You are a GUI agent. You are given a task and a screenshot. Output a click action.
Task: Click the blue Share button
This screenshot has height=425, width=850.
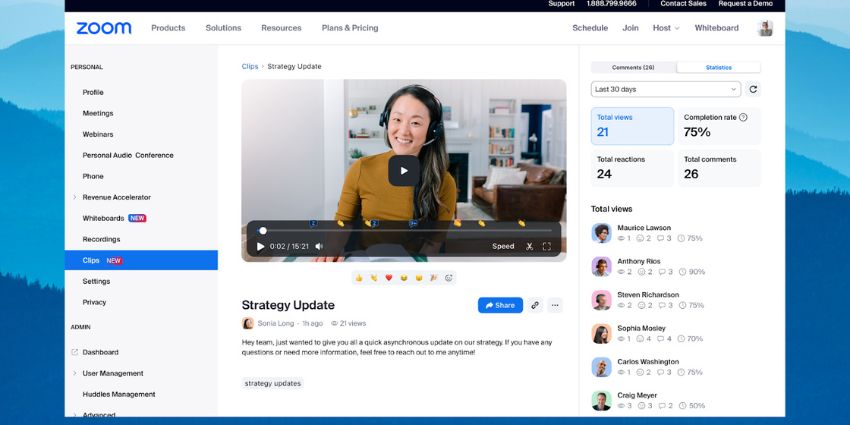tap(500, 305)
